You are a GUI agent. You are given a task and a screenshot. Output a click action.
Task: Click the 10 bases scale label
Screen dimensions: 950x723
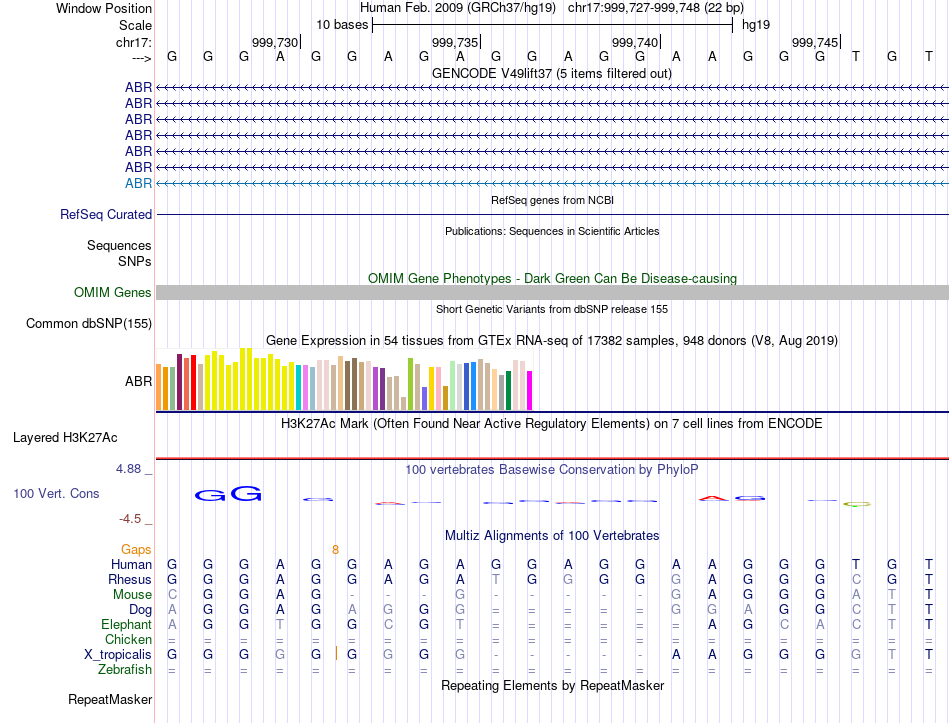click(x=342, y=25)
